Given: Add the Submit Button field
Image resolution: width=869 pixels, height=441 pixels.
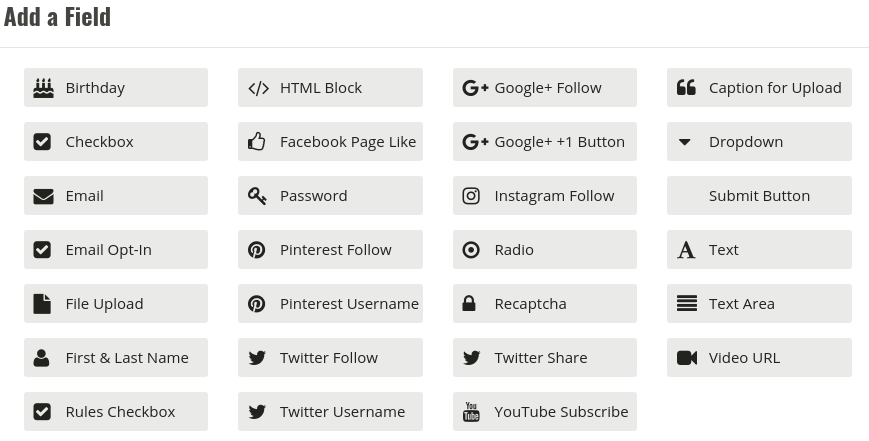Looking at the screenshot, I should pos(759,196).
